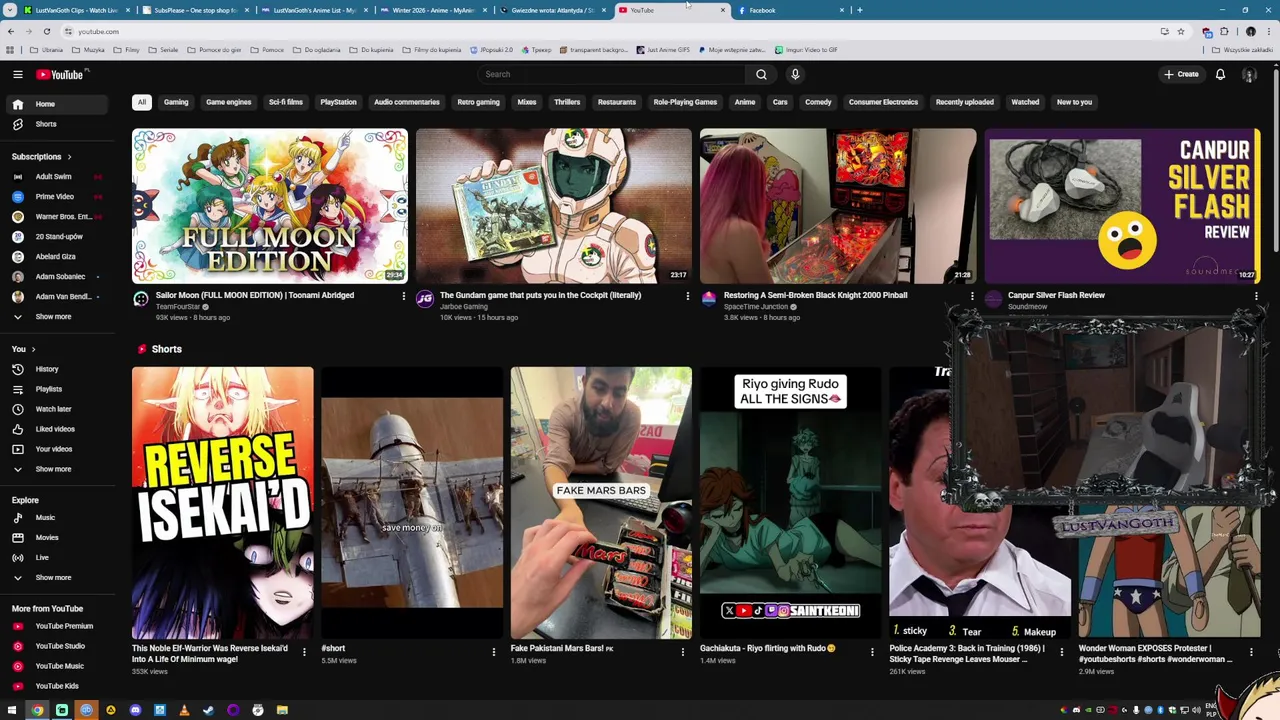Open the account avatar menu
Viewport: 1280px width, 720px height.
click(1249, 74)
